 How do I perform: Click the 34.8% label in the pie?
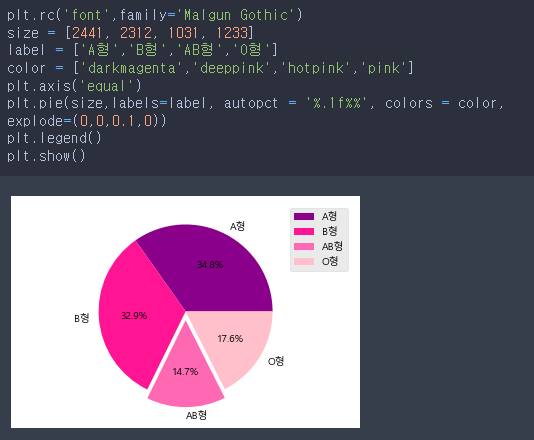tap(210, 265)
